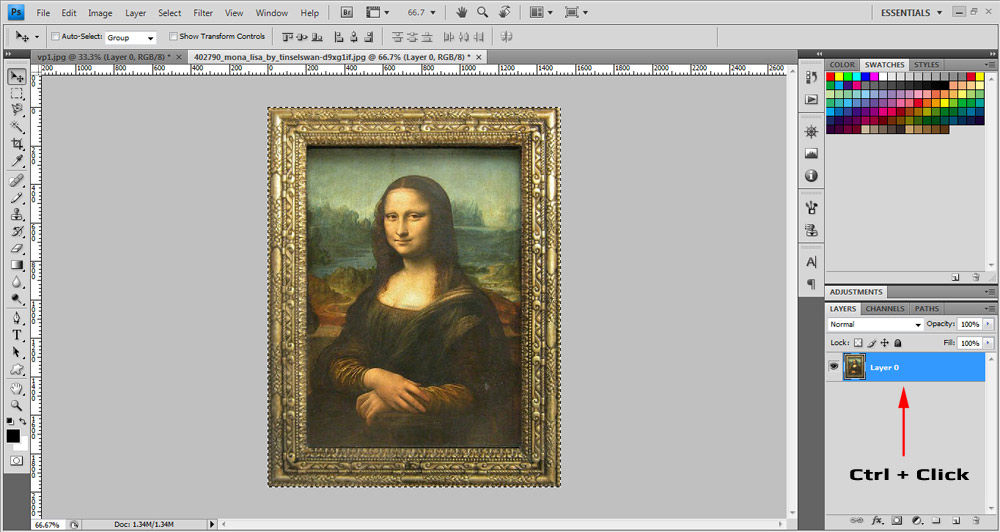This screenshot has width=1000, height=532.
Task: Pick the red swatch in Swatches panel
Action: click(830, 77)
